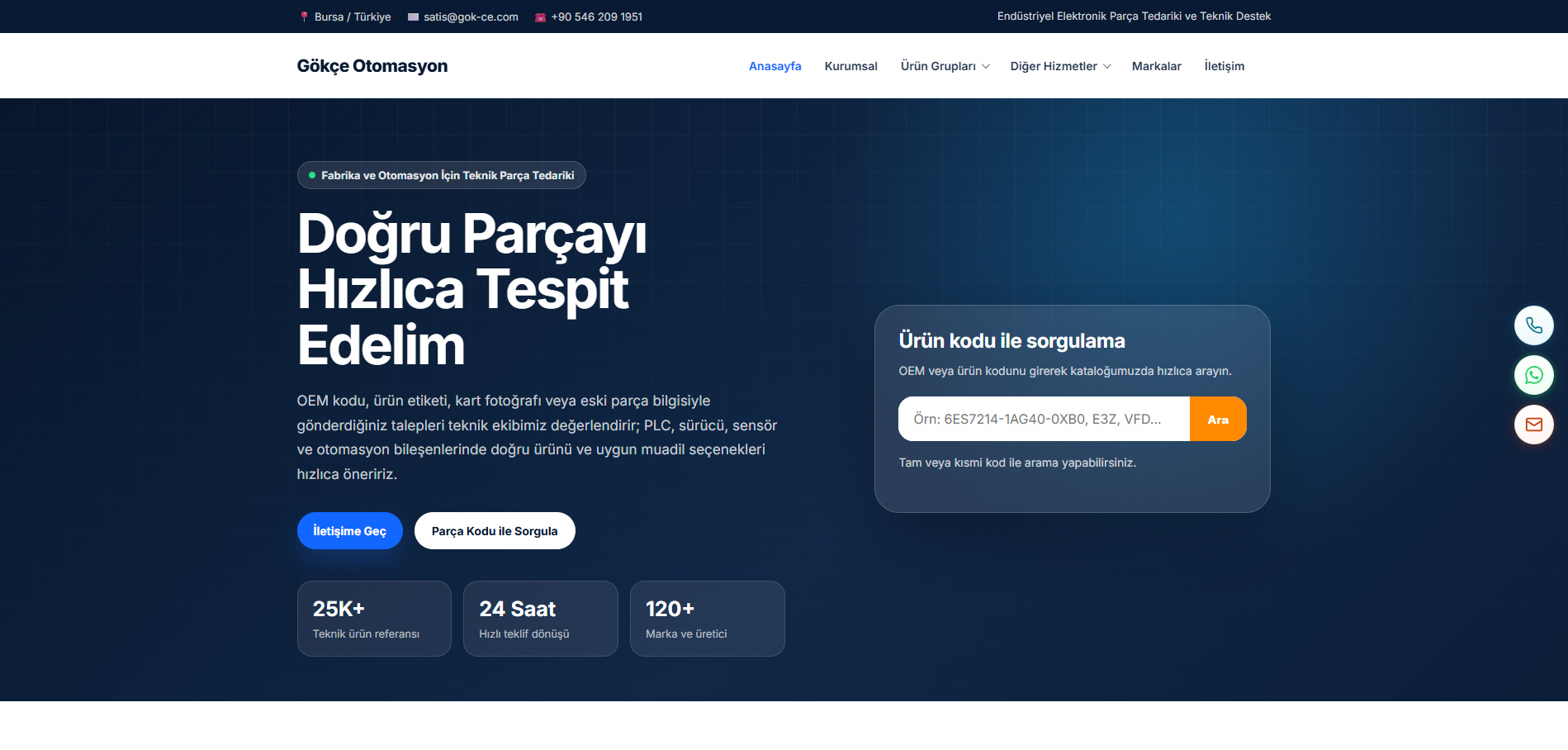Focus the product code search input
Image resolution: width=1568 pixels, height=750 pixels.
[x=1044, y=419]
